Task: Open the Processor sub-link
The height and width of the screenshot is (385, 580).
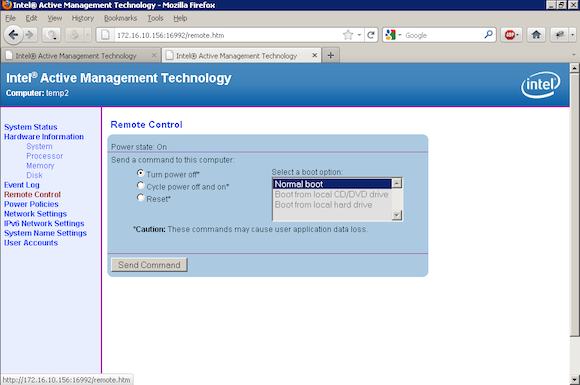Action: (44, 156)
